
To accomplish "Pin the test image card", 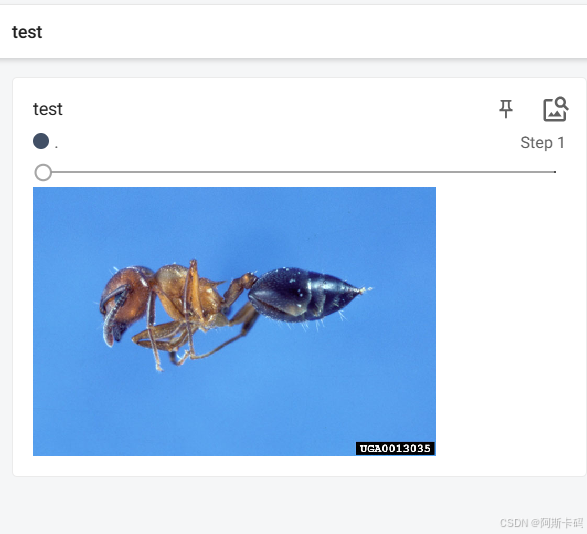I will (x=506, y=109).
